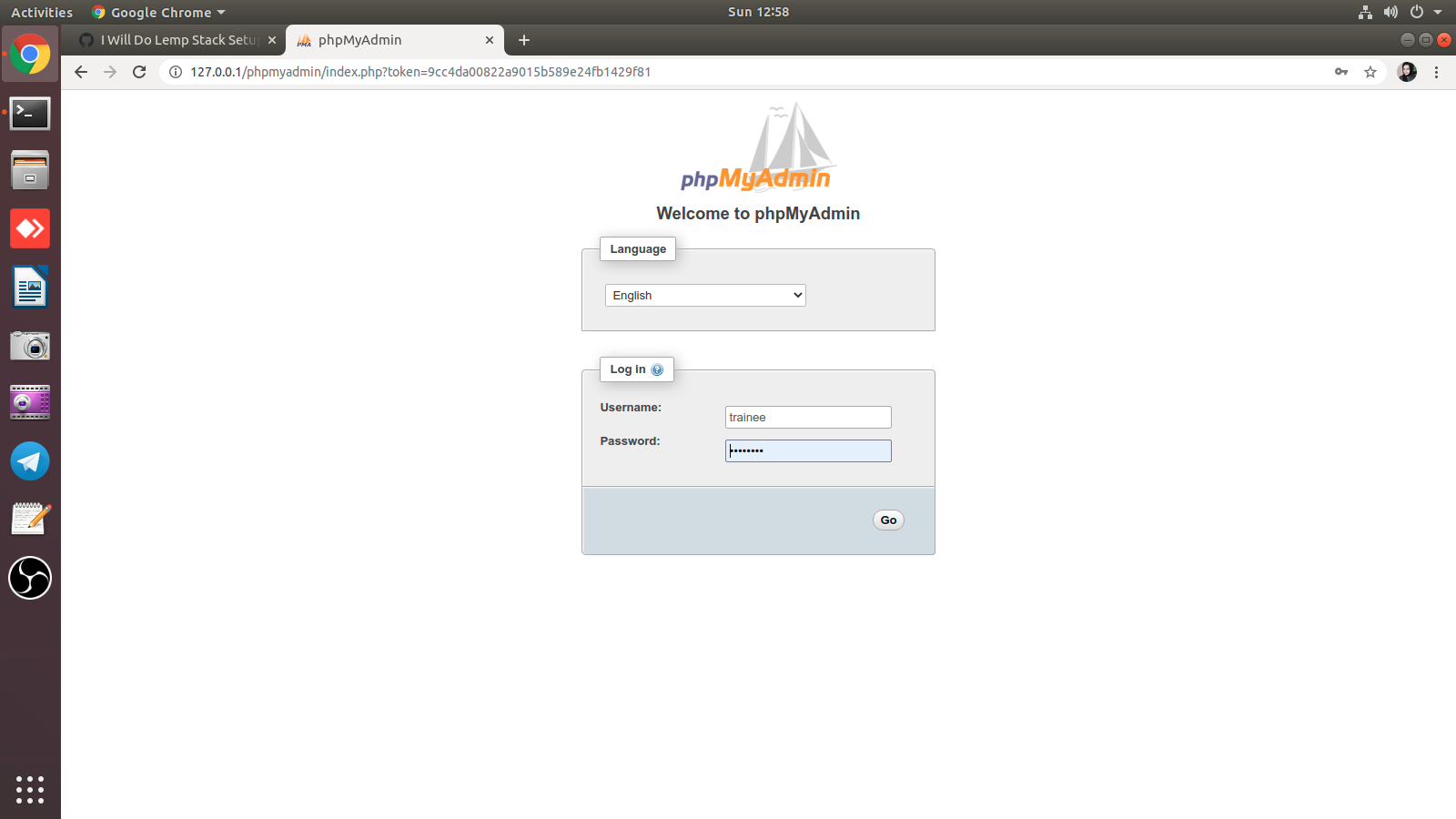Open the text editor notepad dock icon
The width and height of the screenshot is (1456, 819).
30,519
